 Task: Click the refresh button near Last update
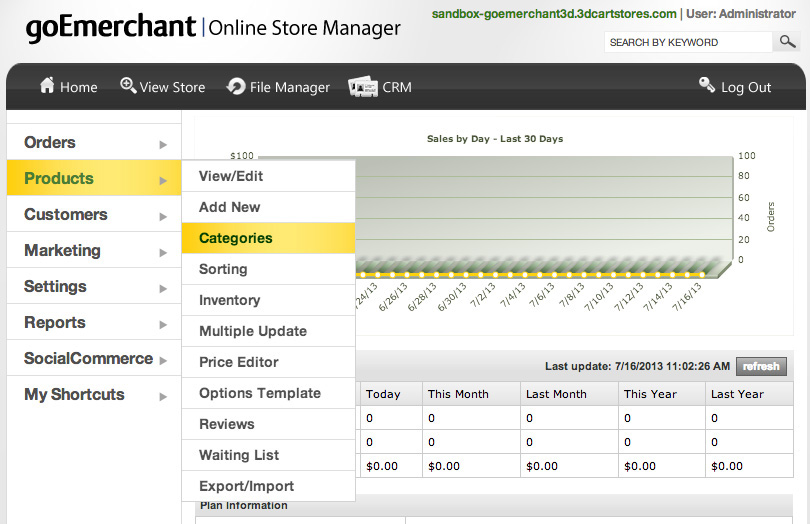coord(761,366)
